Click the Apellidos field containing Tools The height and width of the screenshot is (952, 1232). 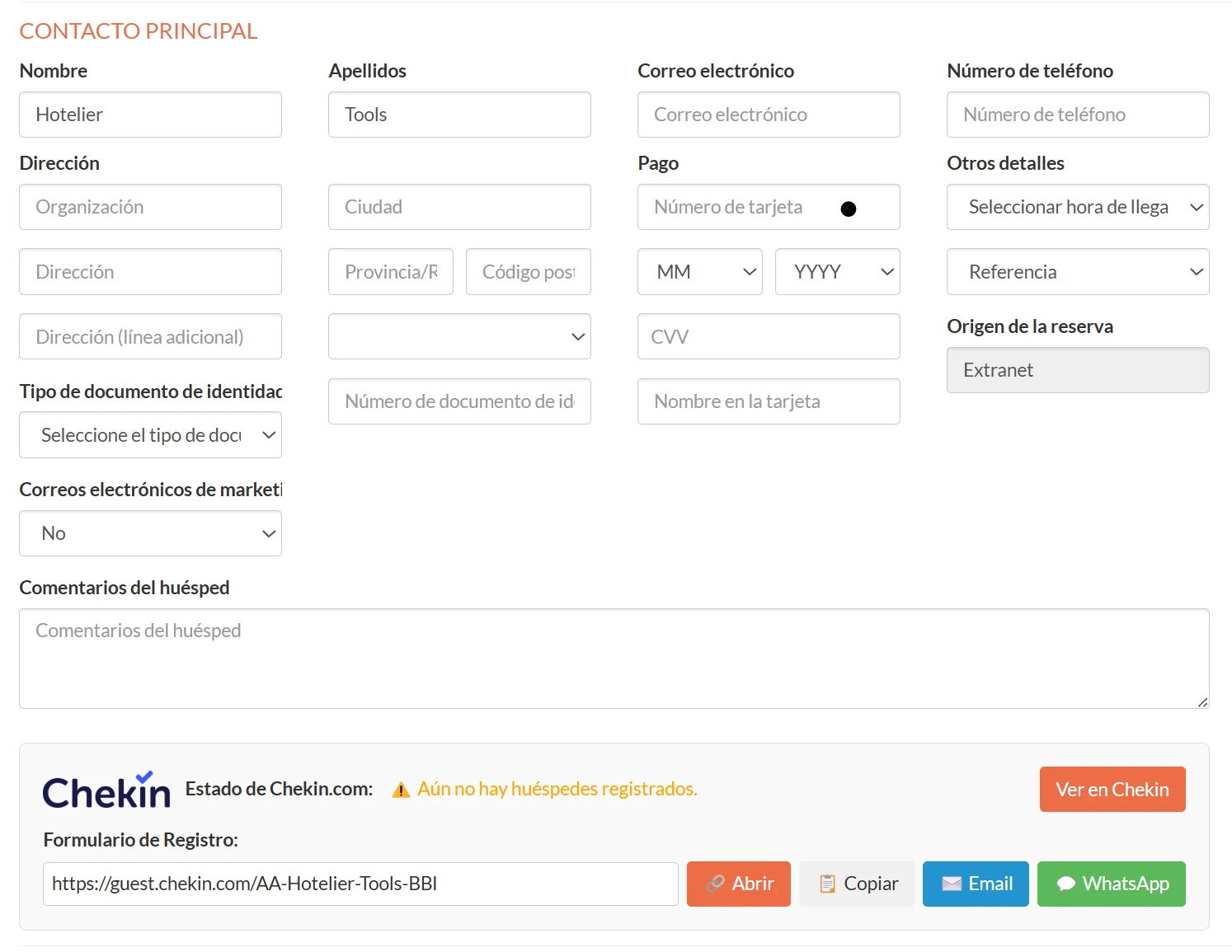pos(459,115)
